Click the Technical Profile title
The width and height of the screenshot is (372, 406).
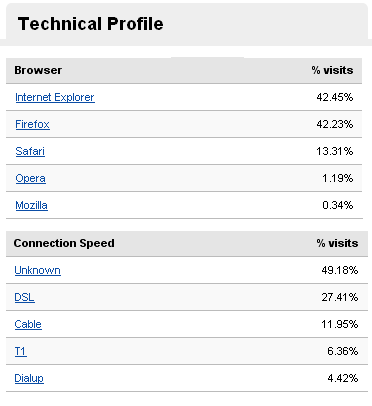[x=90, y=24]
